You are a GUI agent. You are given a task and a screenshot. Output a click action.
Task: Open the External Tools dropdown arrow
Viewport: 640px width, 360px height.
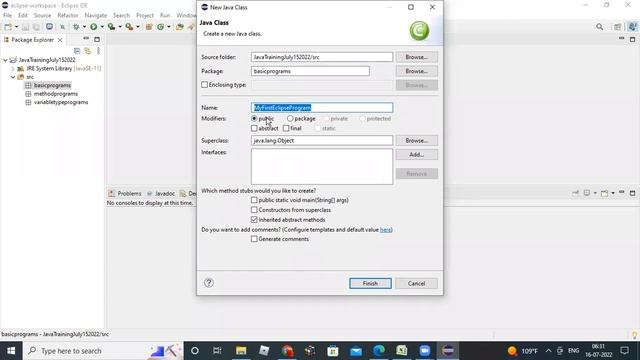click(x=138, y=27)
